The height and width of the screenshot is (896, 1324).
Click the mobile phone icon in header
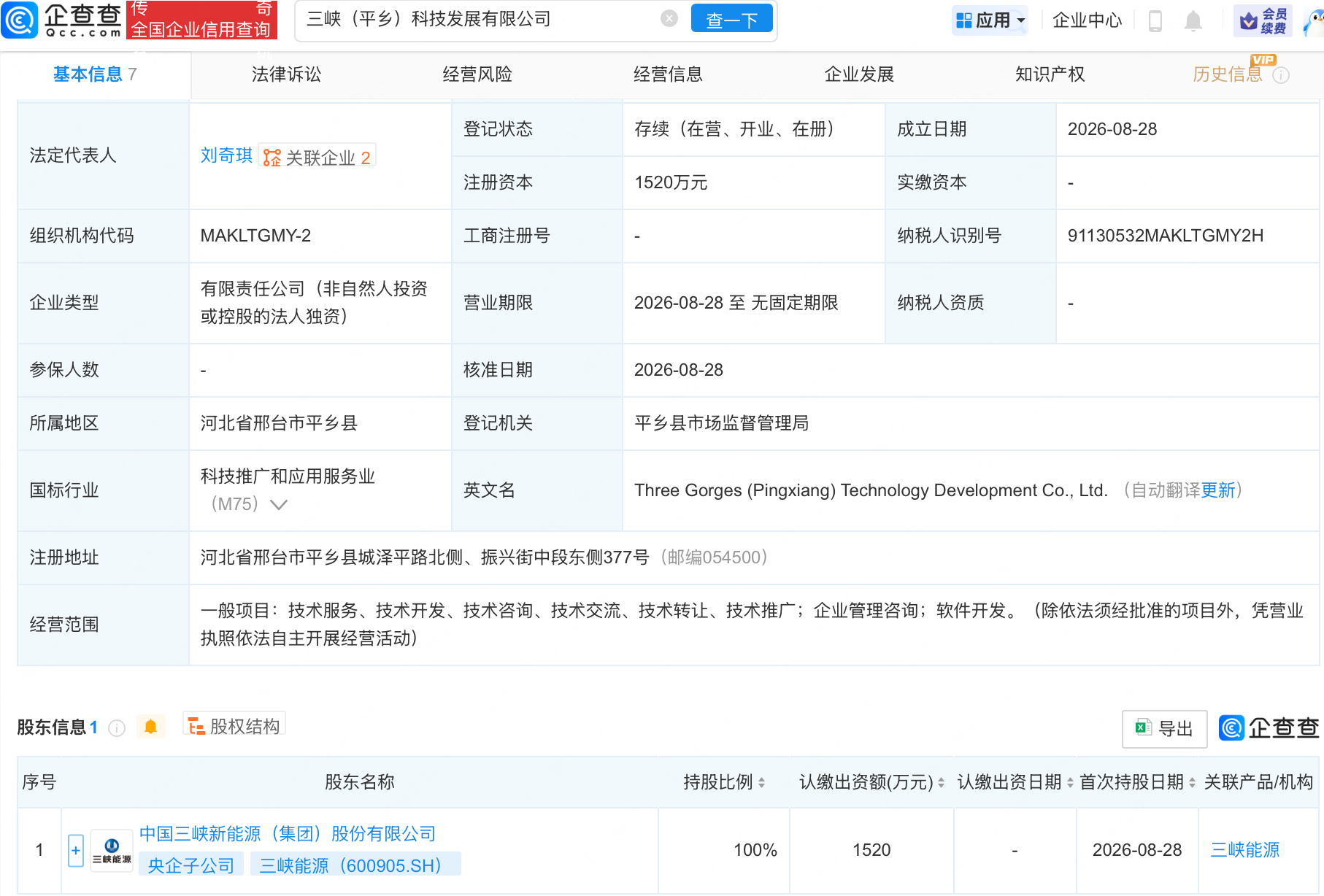1155,20
